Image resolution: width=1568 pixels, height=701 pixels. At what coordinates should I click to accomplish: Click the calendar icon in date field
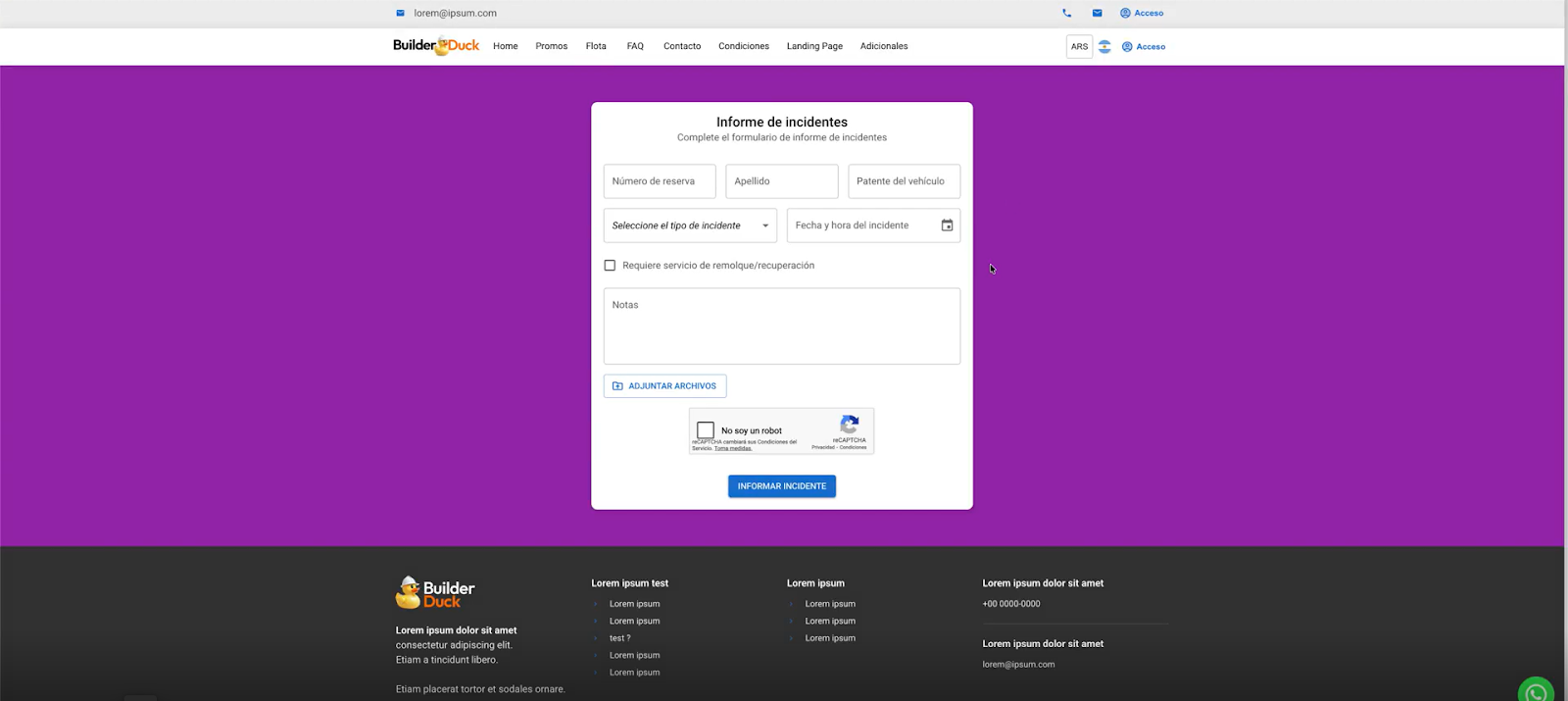[947, 225]
